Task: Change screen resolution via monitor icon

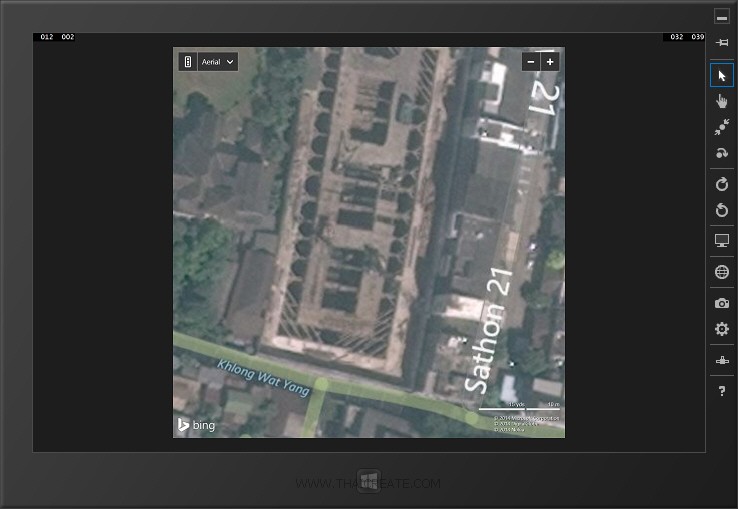Action: pyautogui.click(x=722, y=241)
